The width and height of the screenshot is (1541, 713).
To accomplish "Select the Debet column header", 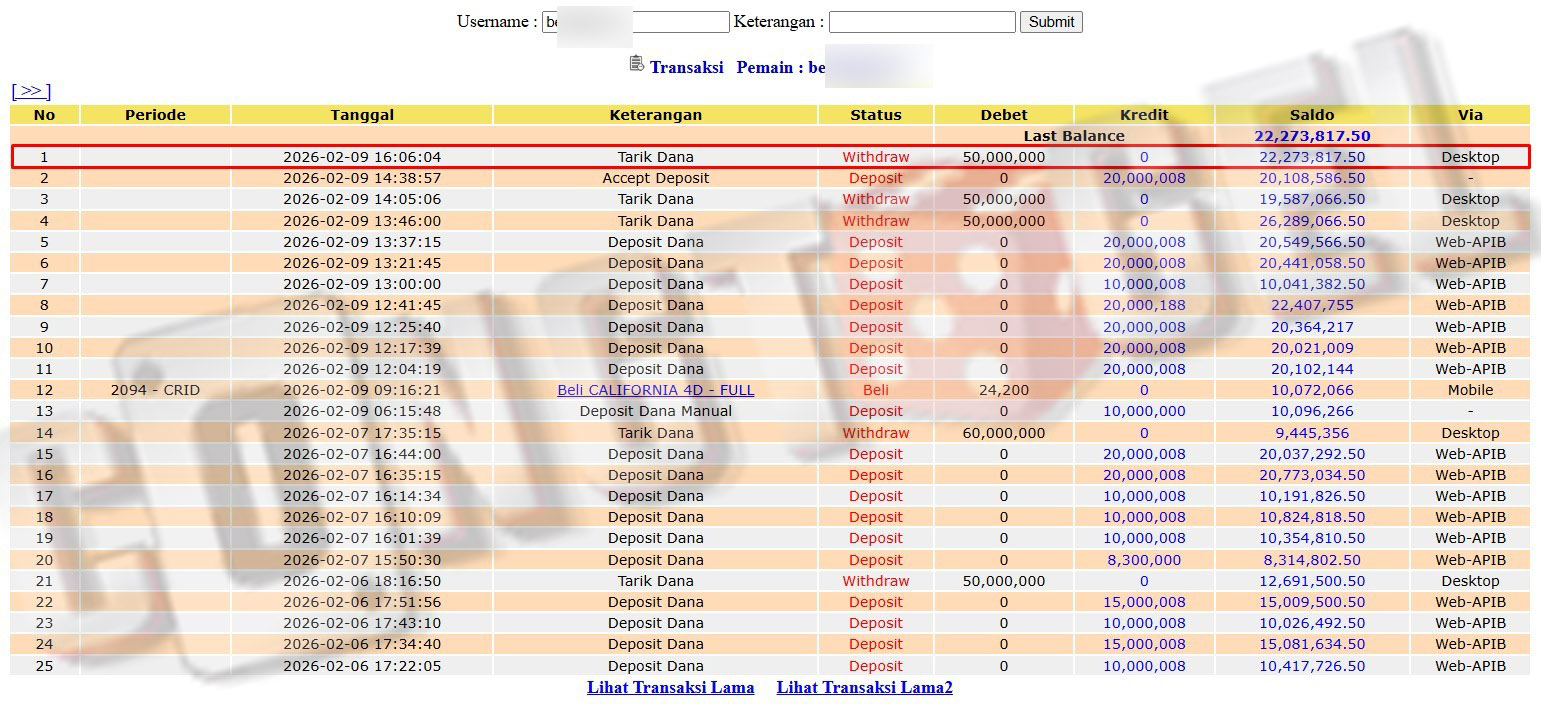I will [1003, 115].
